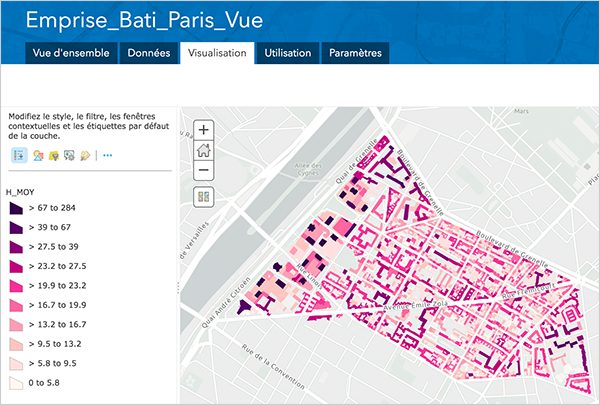
Task: Click the Quai André Citroën map label
Action: [x=226, y=302]
